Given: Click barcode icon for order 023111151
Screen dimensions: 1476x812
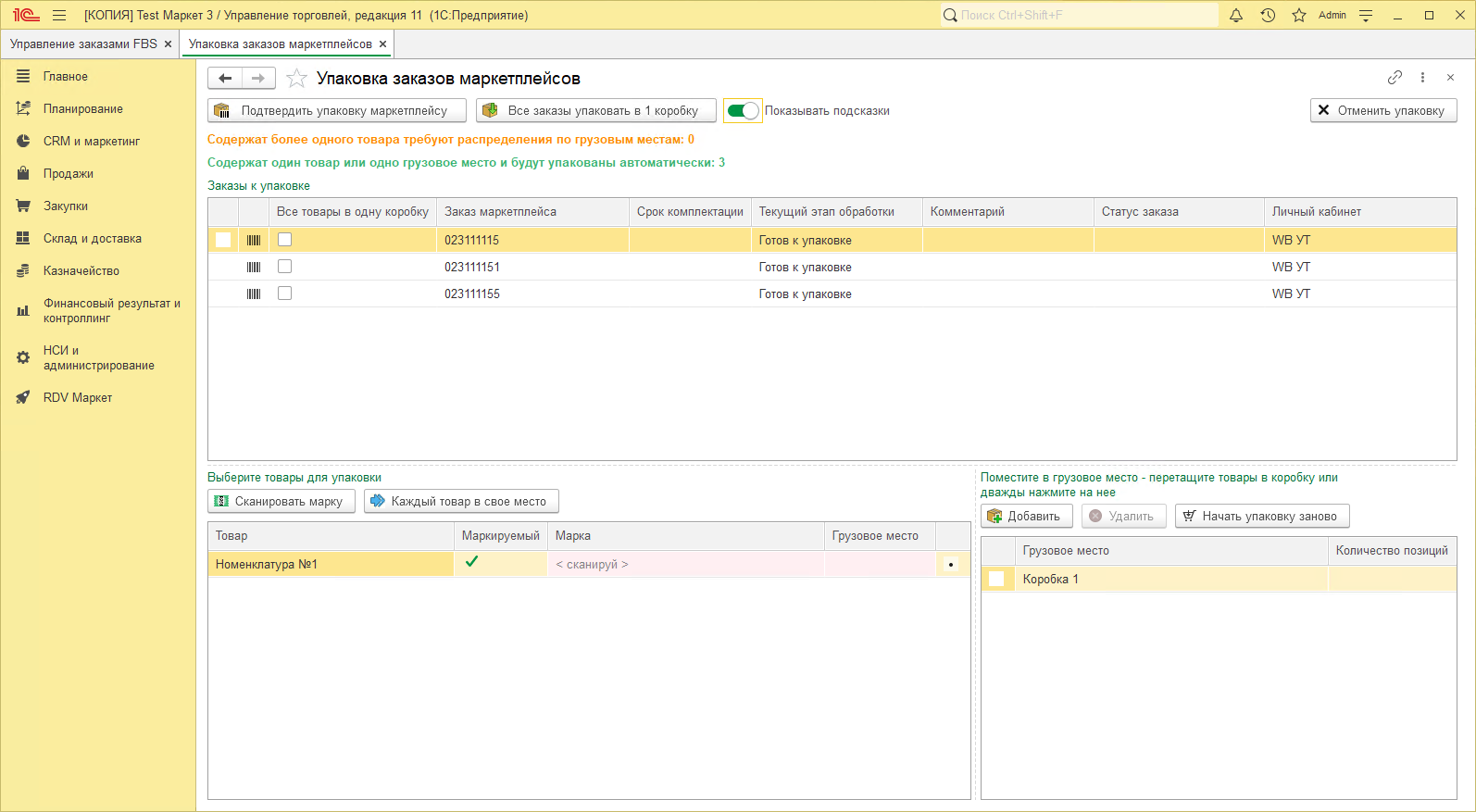Looking at the screenshot, I should pos(254,267).
